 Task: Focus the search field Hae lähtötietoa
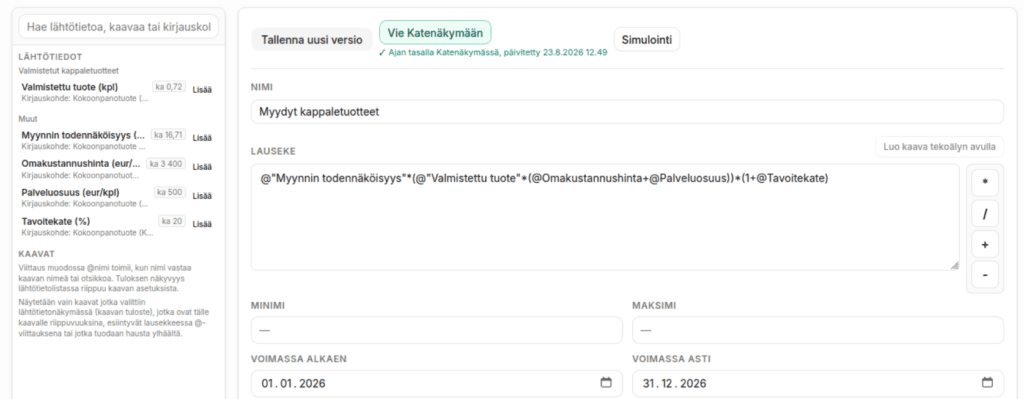(119, 27)
